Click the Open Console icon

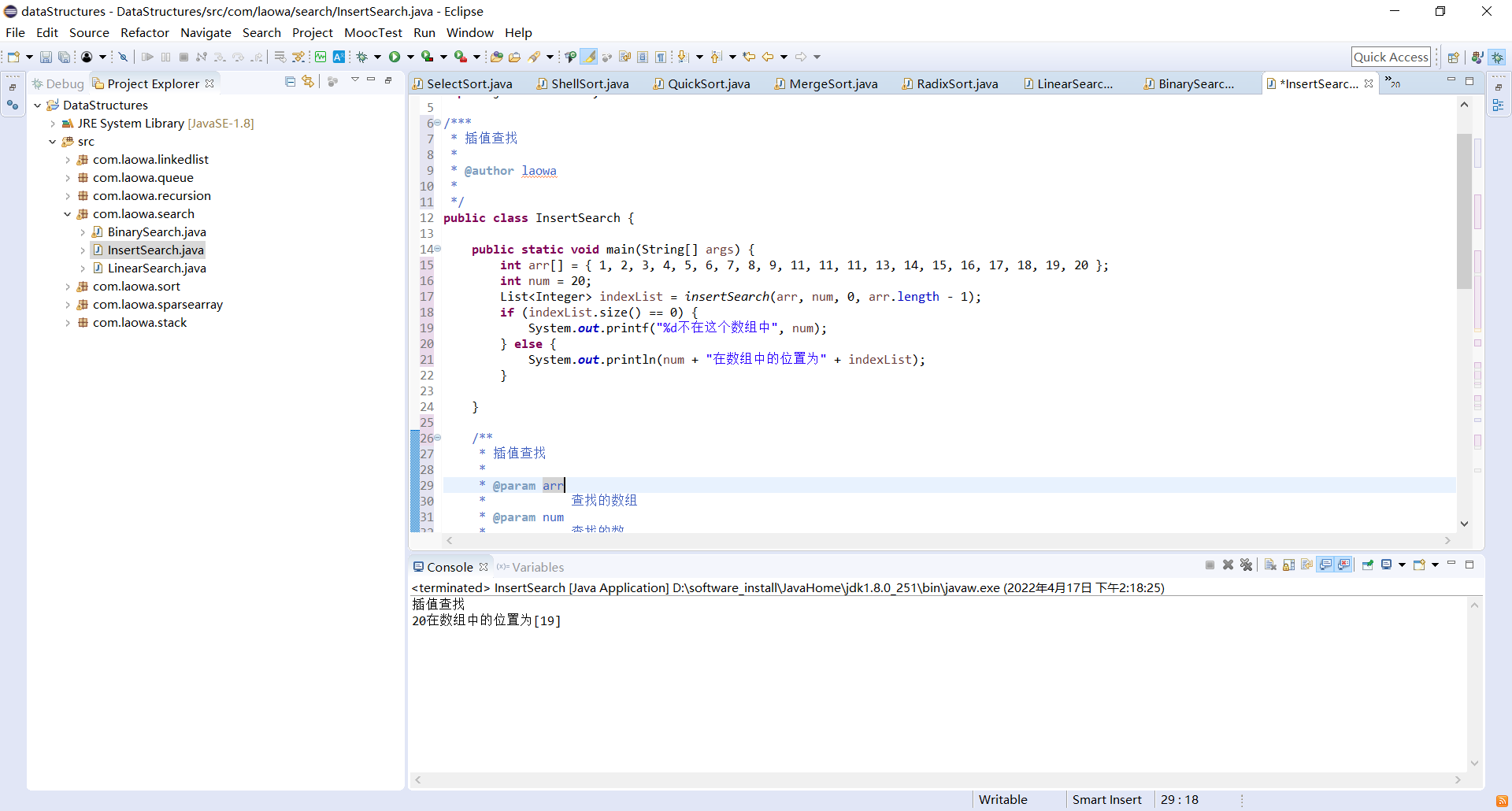click(x=1419, y=565)
